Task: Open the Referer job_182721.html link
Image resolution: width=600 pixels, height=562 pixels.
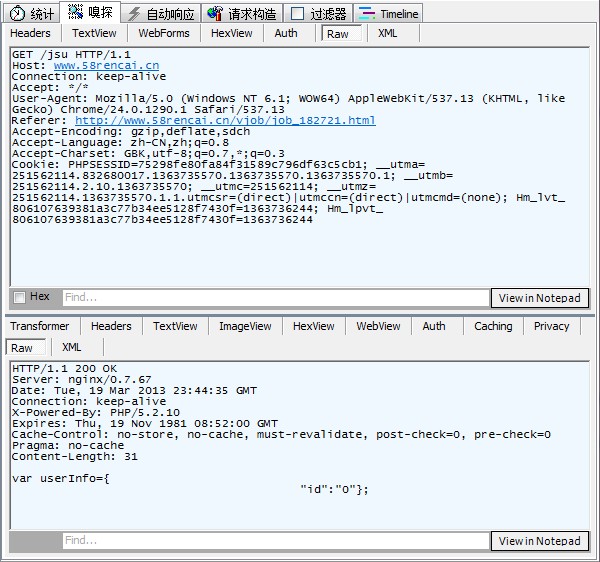Action: [225, 121]
